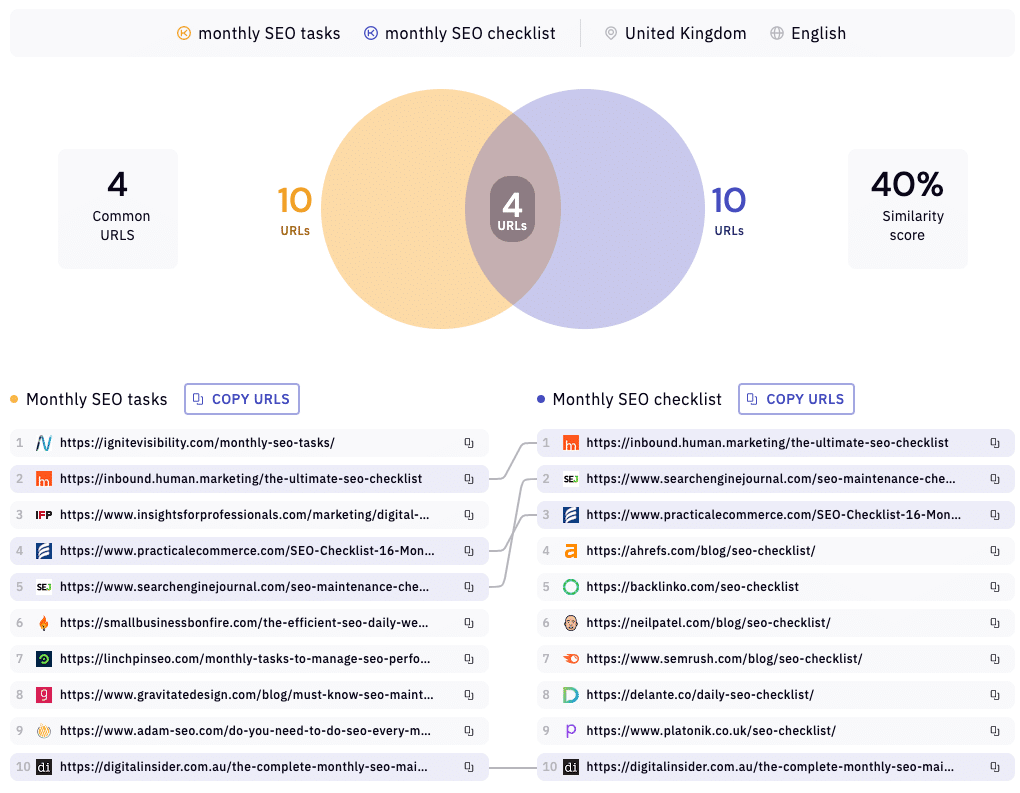Copy the delante.co URL using its icon

[994, 695]
